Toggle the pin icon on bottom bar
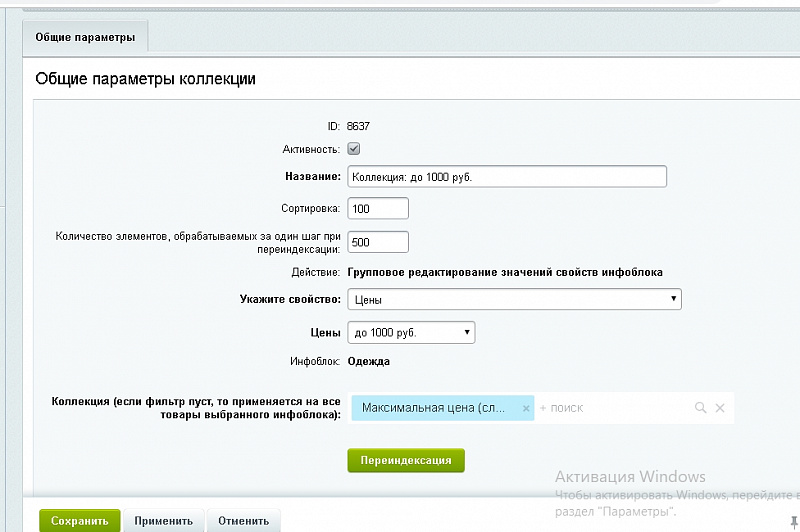Screen dimensions: 800x532 tap(794, 522)
